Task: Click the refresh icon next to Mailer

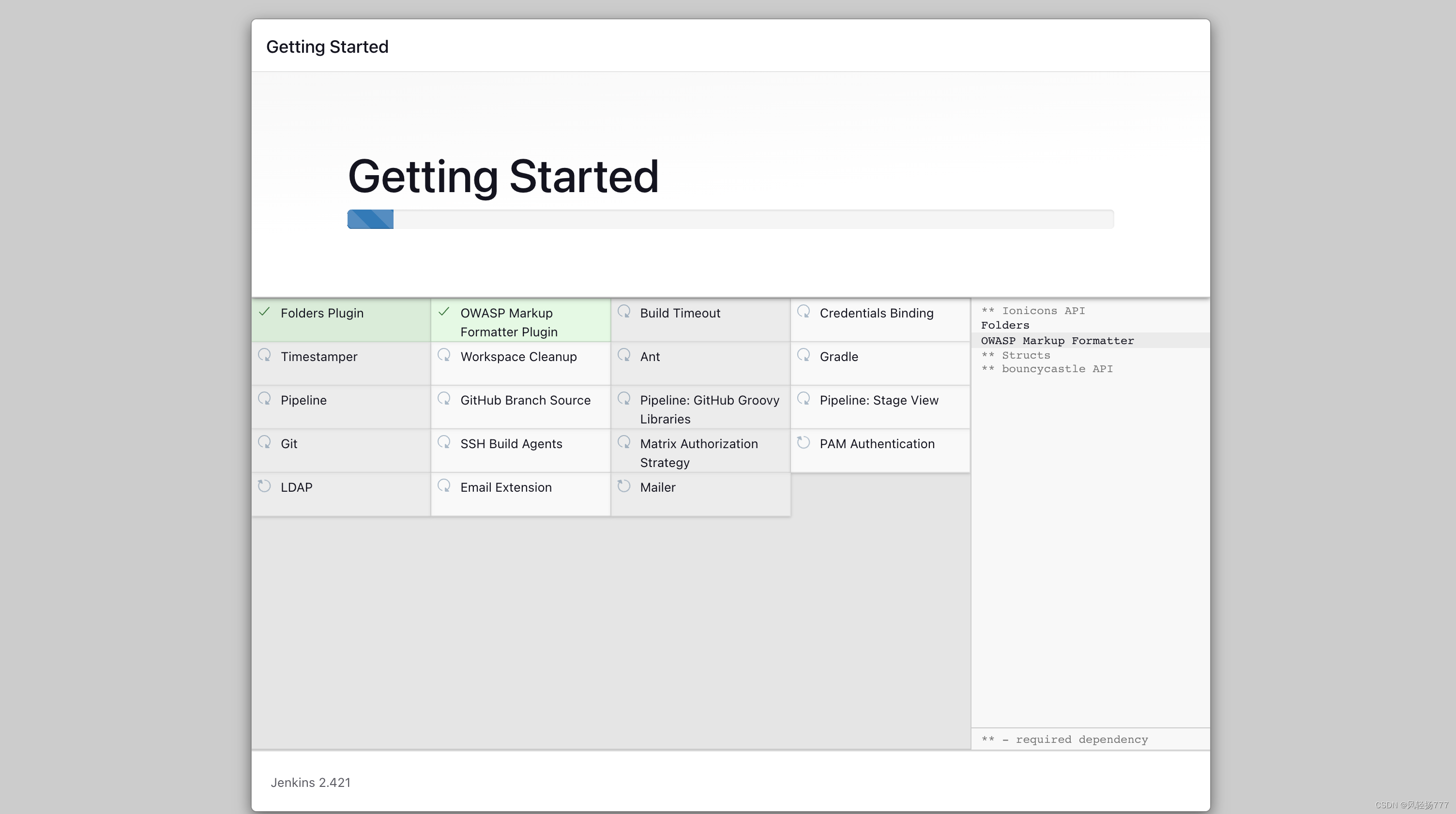Action: 624,485
